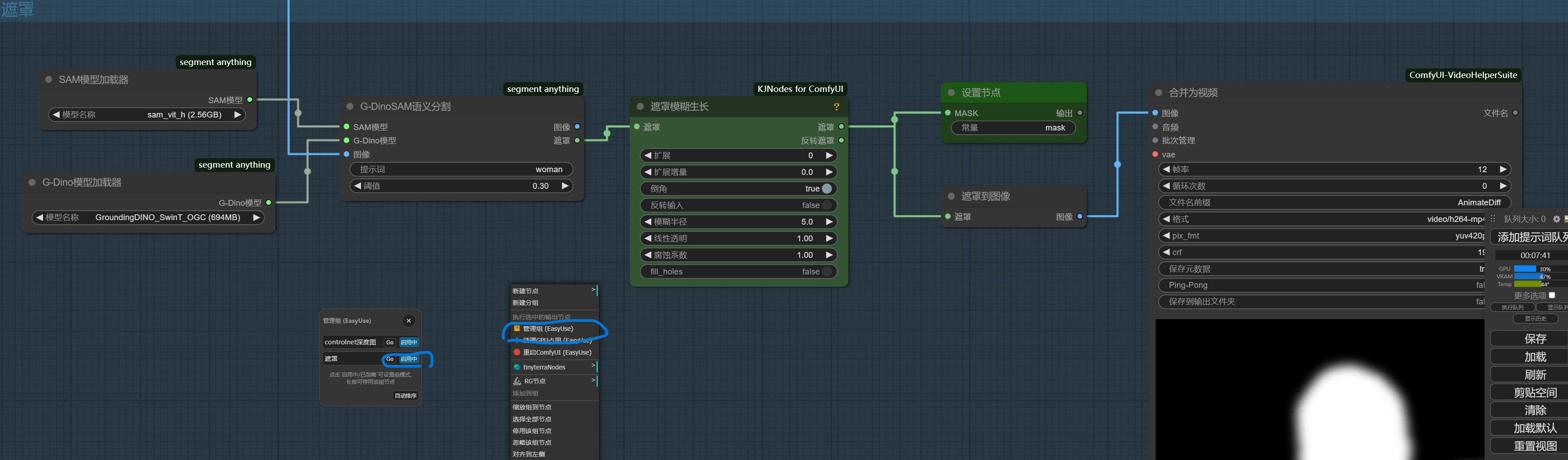The width and height of the screenshot is (1568, 460).
Task: Check the 更多选项 checkbox
Action: point(1551,295)
